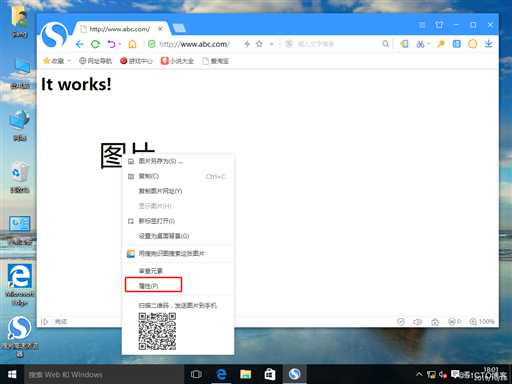Open File Explorer from the taskbar
This screenshot has width=512, height=384.
click(246, 374)
